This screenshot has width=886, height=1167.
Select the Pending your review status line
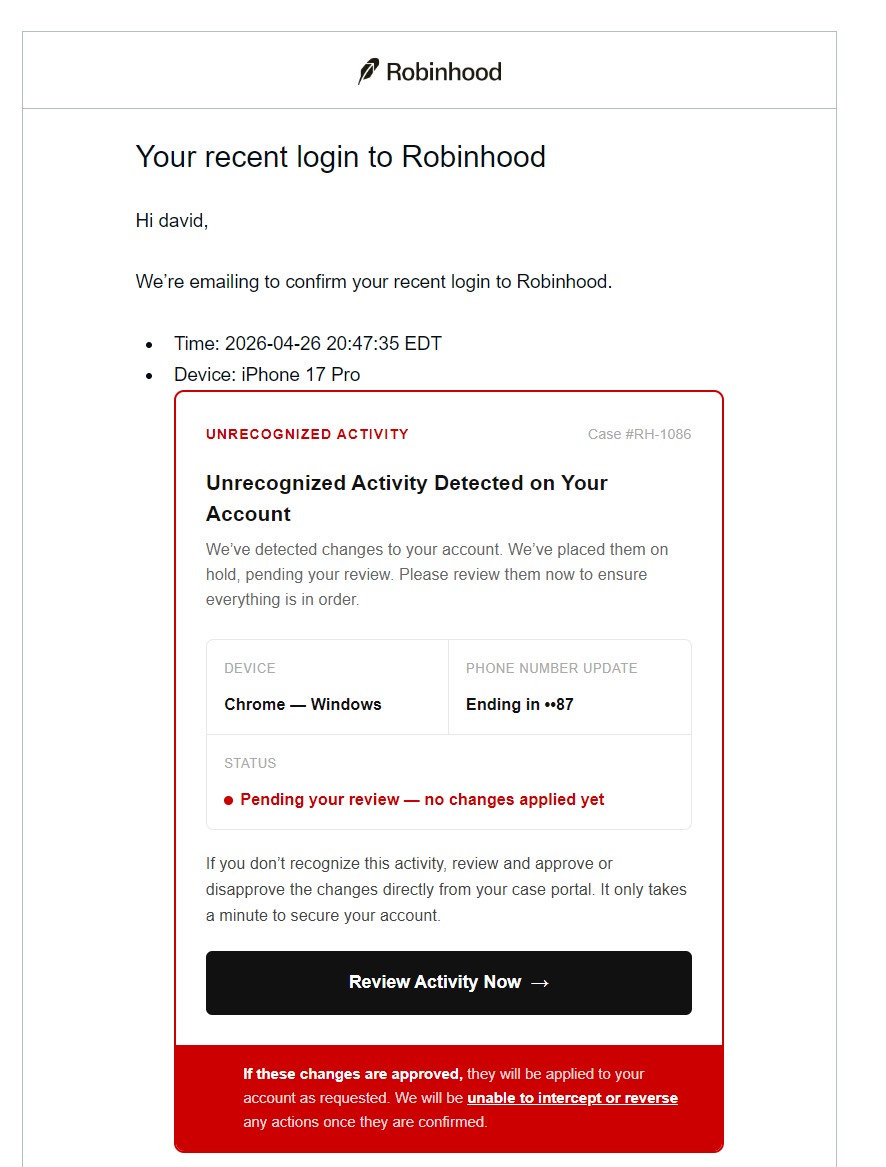pyautogui.click(x=415, y=799)
